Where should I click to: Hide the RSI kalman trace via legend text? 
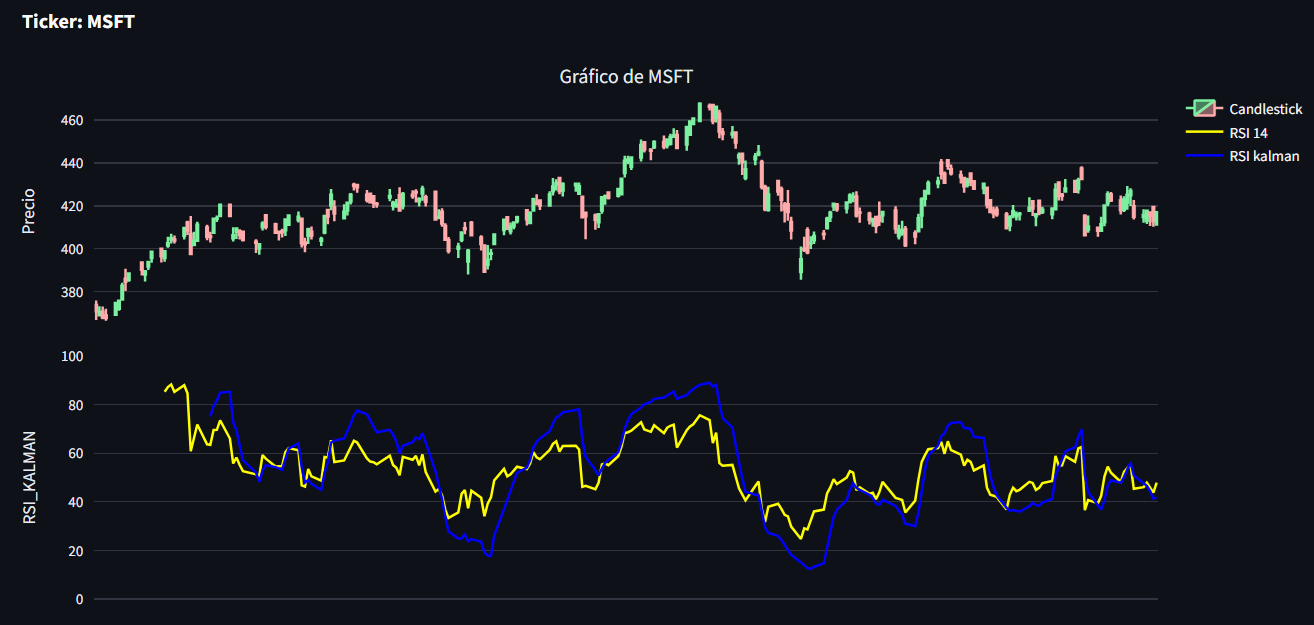(x=1264, y=156)
